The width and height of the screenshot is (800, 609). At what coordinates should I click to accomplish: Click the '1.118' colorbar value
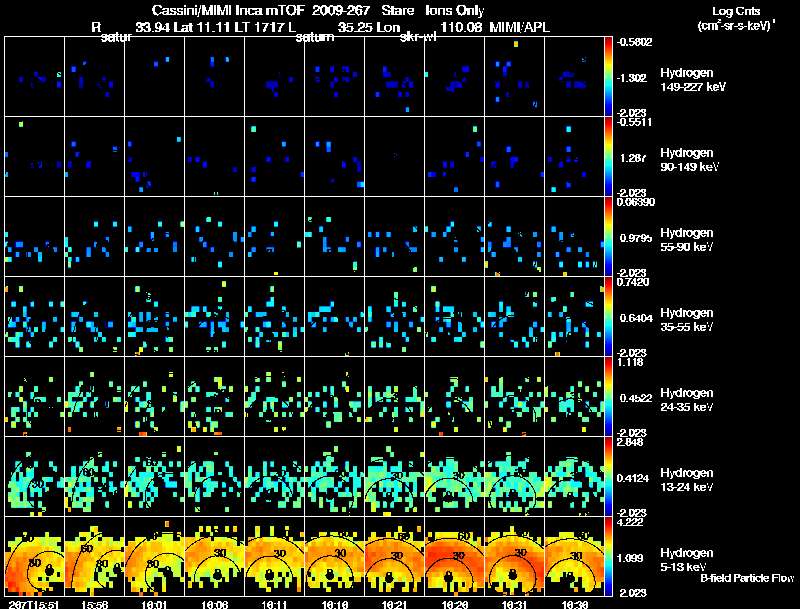[631, 363]
